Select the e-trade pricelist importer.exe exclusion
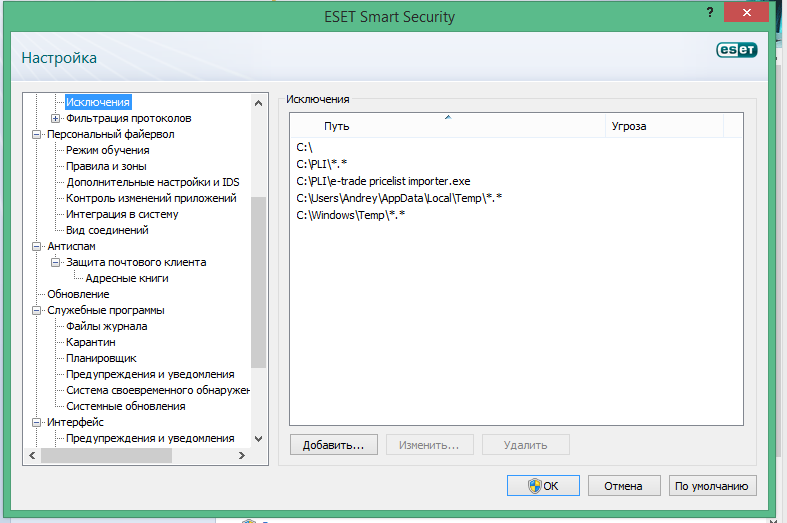The image size is (787, 523). (383, 181)
